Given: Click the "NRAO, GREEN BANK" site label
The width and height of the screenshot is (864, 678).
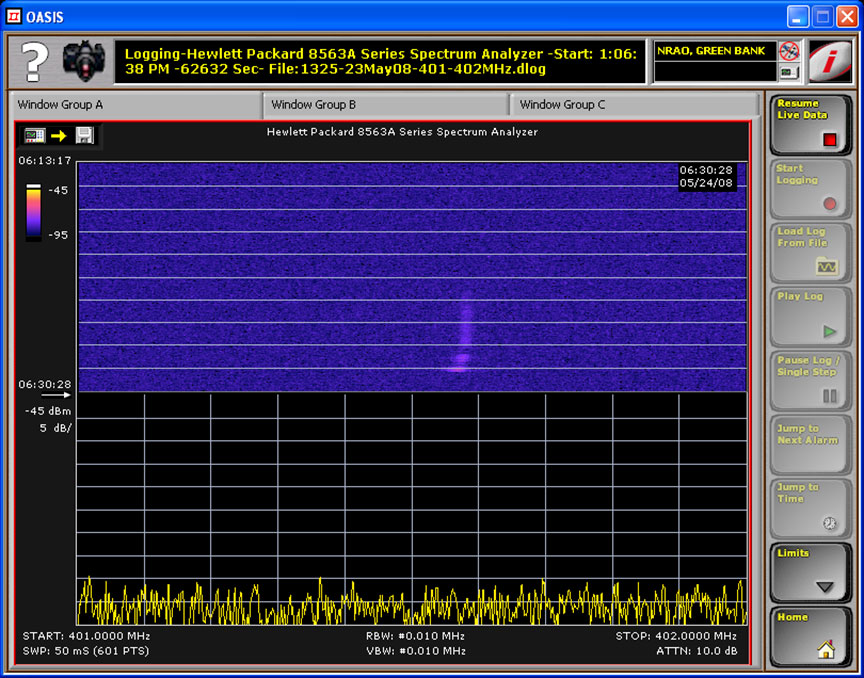Looking at the screenshot, I should (x=711, y=51).
